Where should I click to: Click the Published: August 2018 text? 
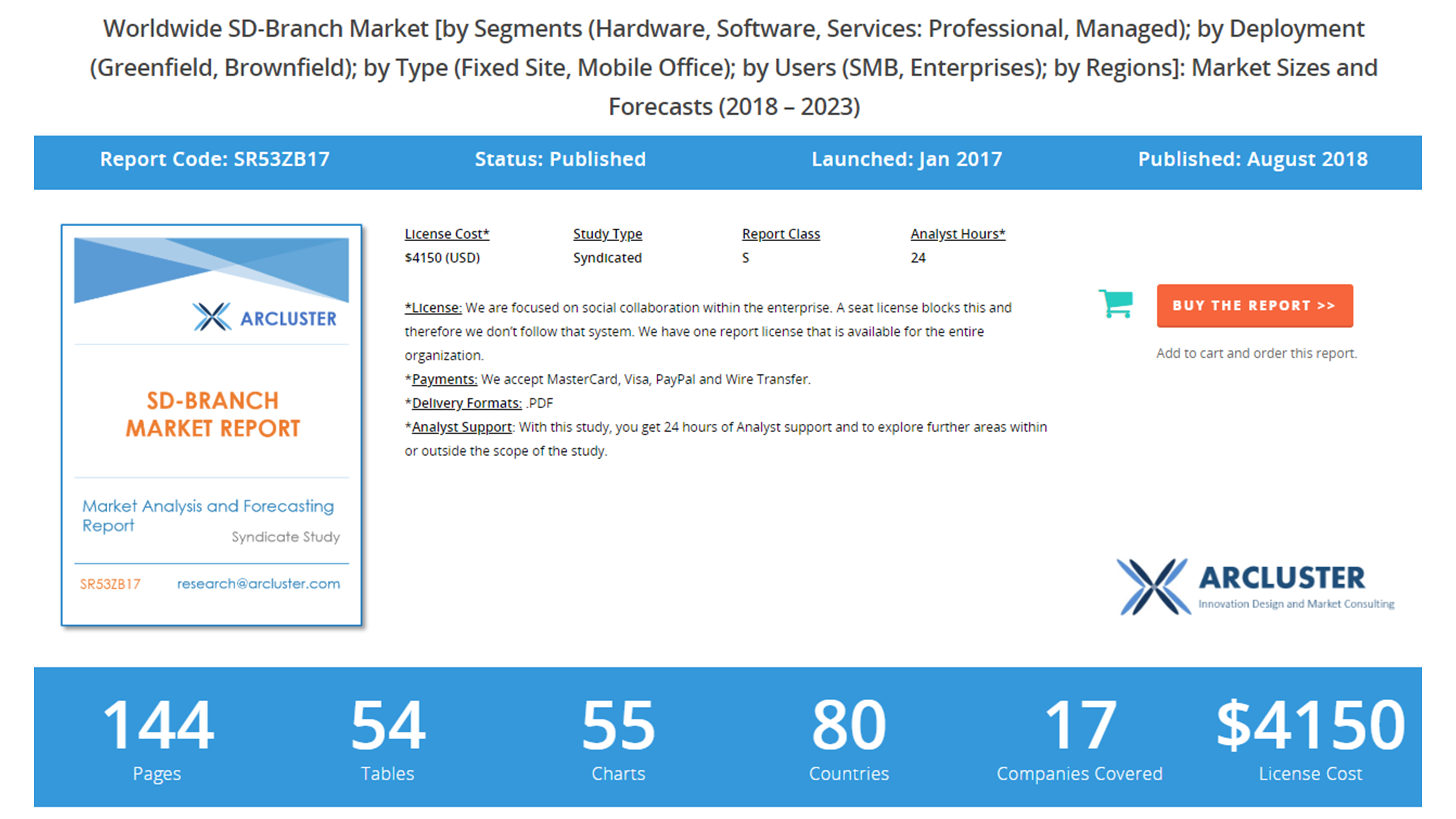coord(1253,159)
